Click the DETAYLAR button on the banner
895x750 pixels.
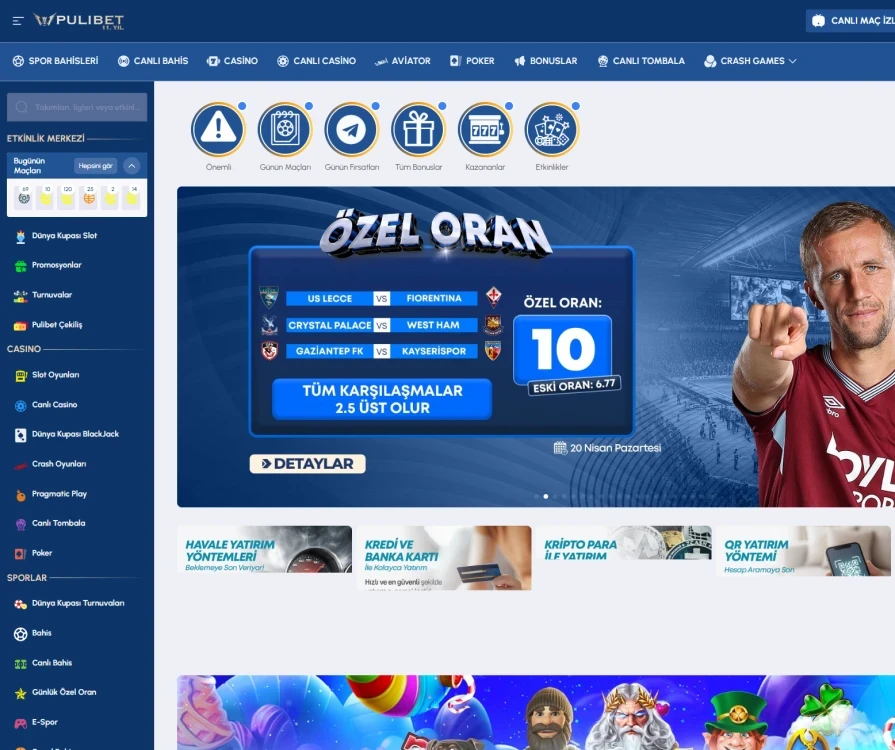point(308,464)
